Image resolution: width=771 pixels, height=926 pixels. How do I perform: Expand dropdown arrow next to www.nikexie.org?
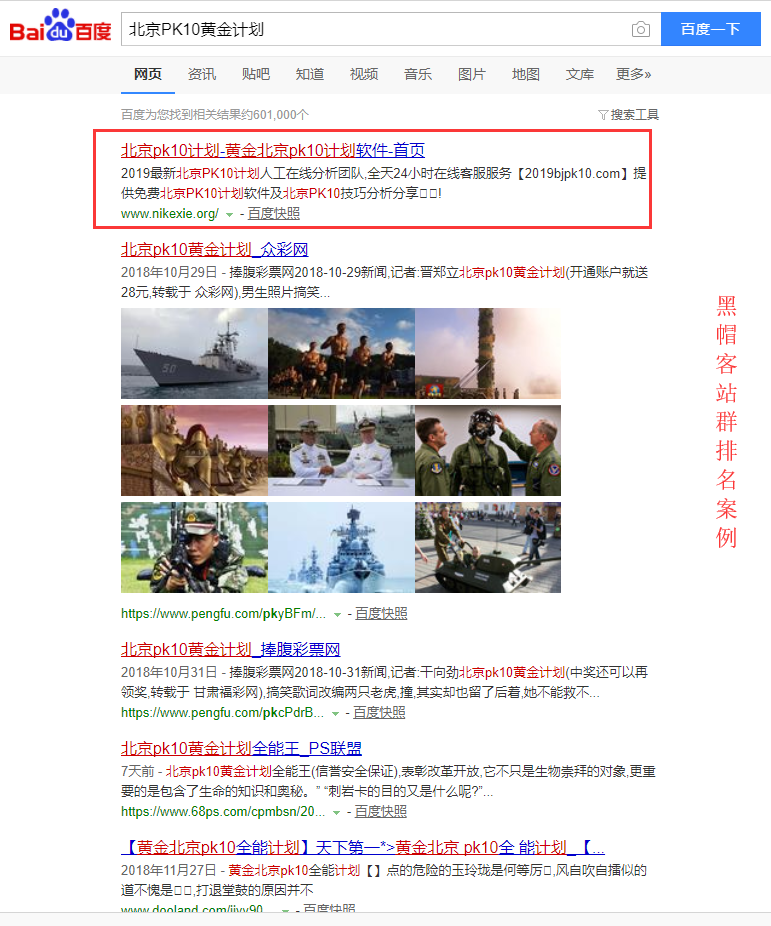(230, 214)
